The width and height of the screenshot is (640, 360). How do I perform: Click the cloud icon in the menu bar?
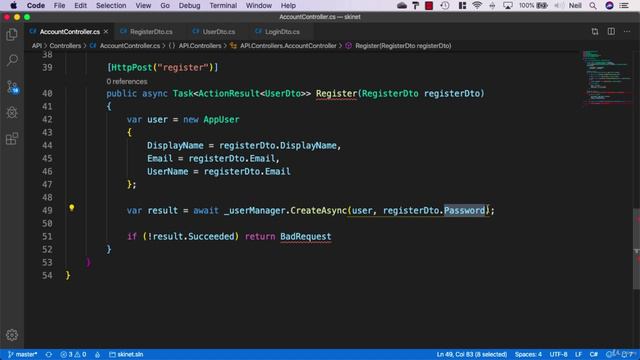[x=402, y=6]
